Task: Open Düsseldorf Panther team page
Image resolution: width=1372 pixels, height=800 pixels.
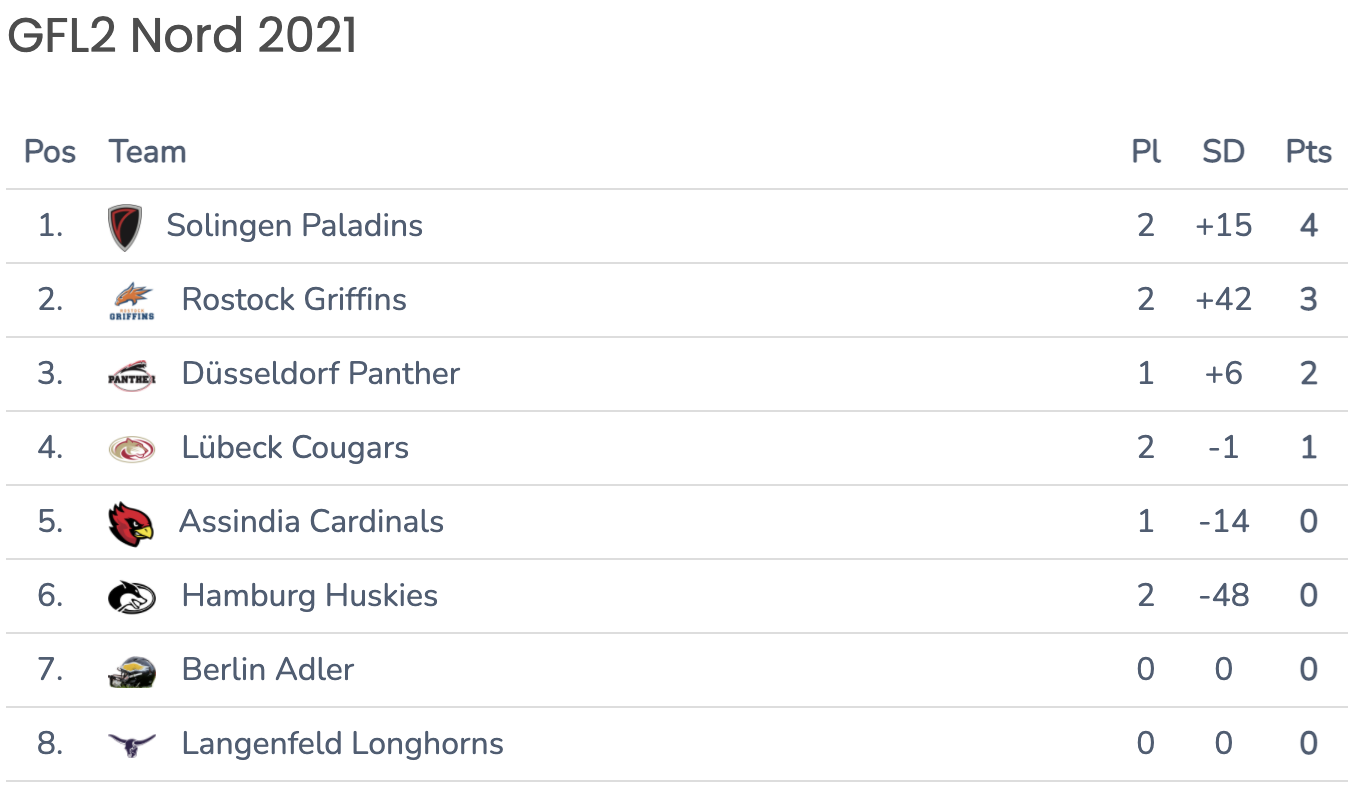Action: click(x=321, y=373)
